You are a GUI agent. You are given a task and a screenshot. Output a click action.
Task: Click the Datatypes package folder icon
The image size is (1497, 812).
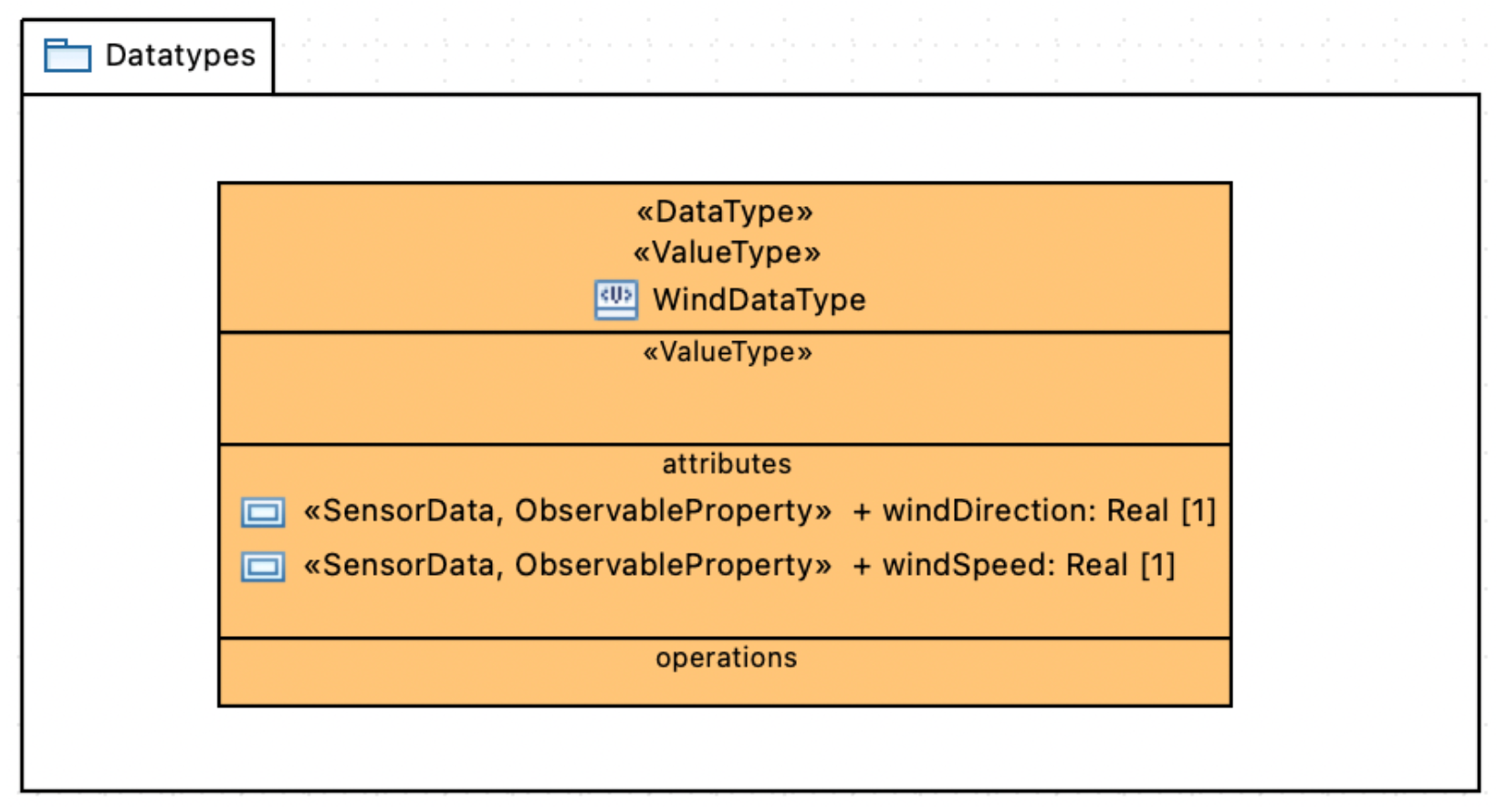pos(68,56)
